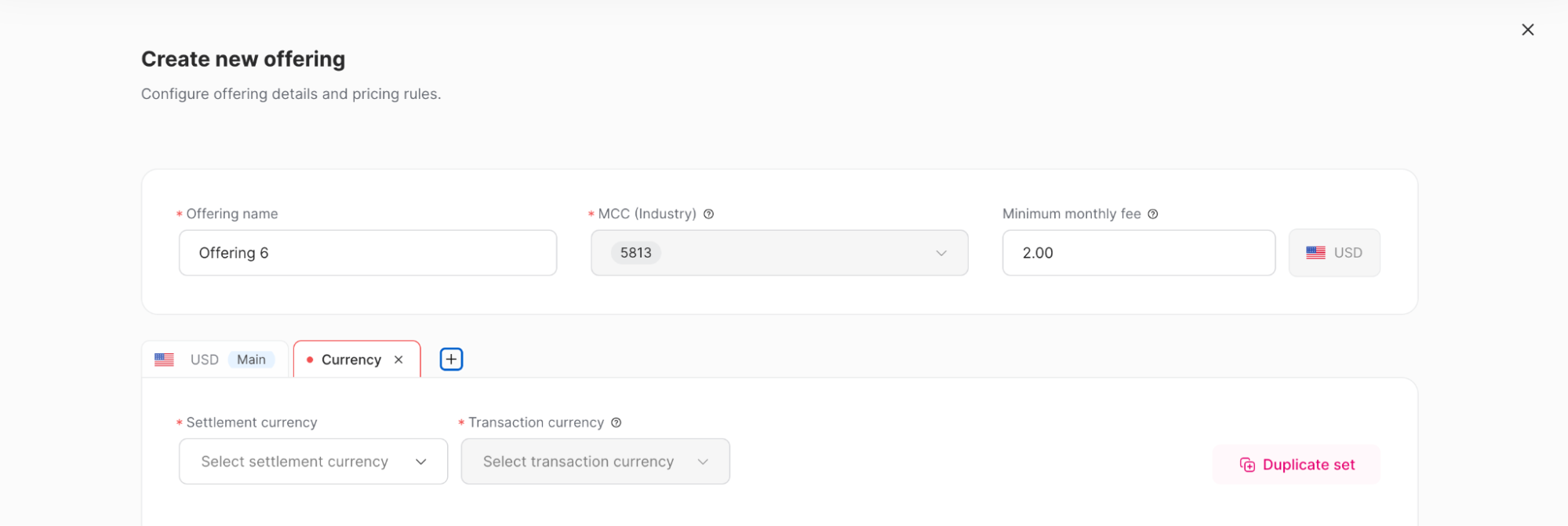Click the MCC (Industry) help icon
Screen dimensions: 1568x526
pyautogui.click(x=708, y=214)
